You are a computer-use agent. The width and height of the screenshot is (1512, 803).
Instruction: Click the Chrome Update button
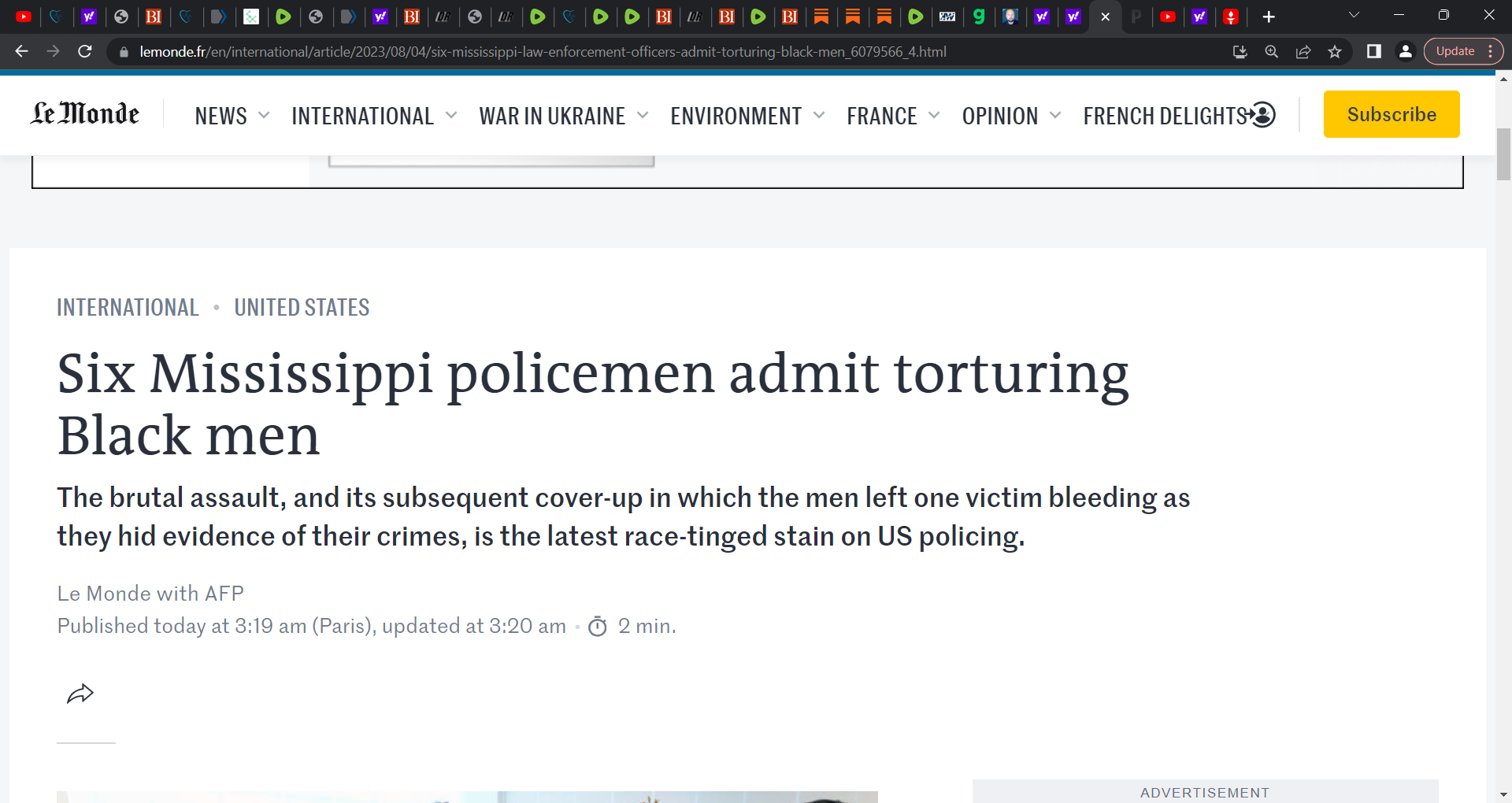tap(1455, 51)
